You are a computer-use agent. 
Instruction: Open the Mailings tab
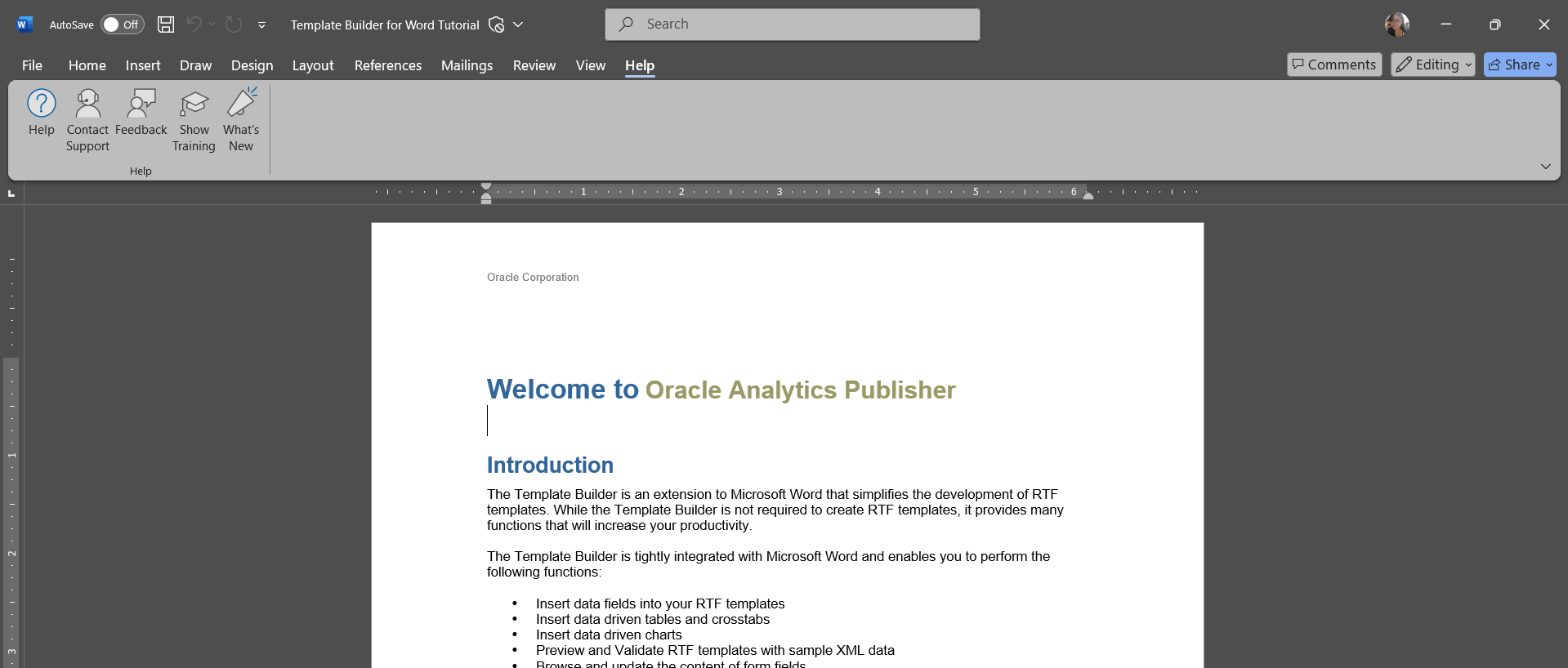point(467,65)
